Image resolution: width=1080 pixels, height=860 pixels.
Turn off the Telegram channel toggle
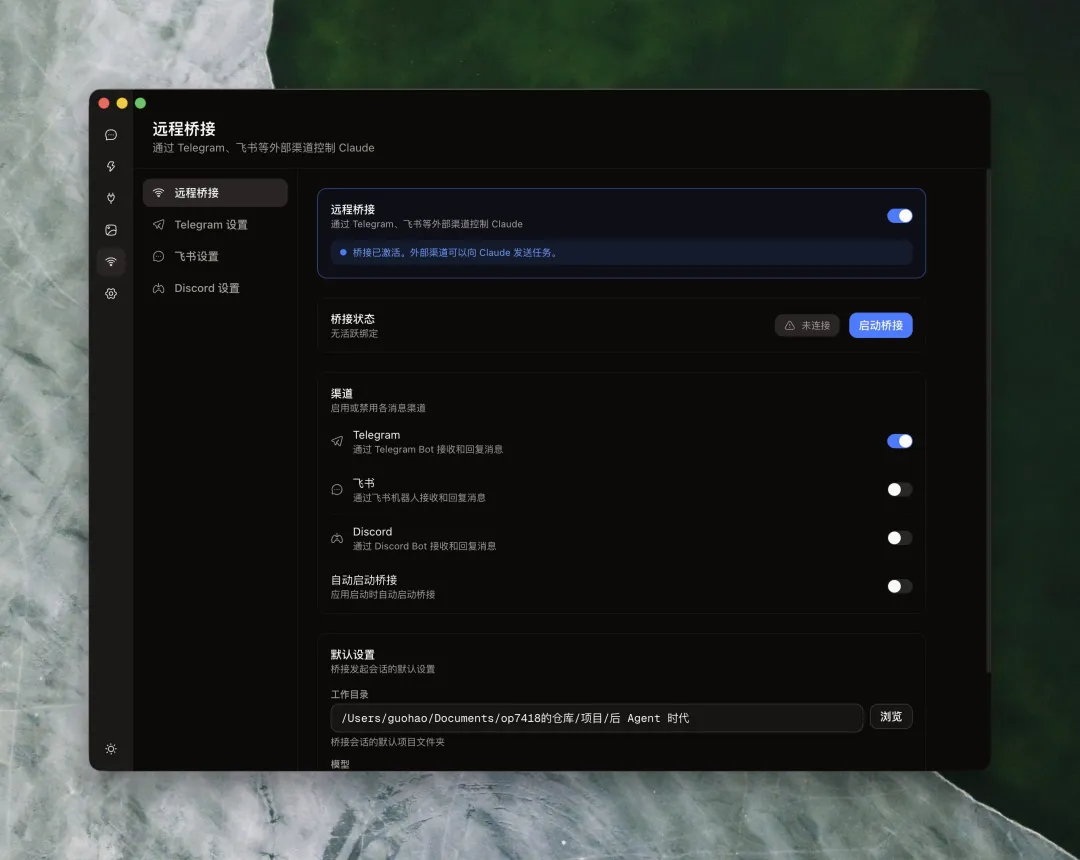click(899, 441)
